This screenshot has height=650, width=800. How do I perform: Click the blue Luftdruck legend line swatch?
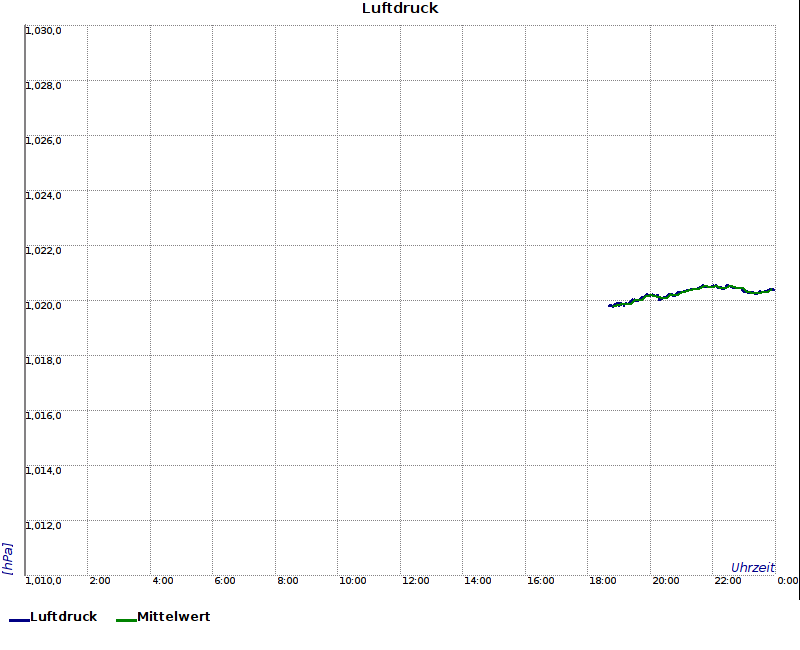(19, 620)
